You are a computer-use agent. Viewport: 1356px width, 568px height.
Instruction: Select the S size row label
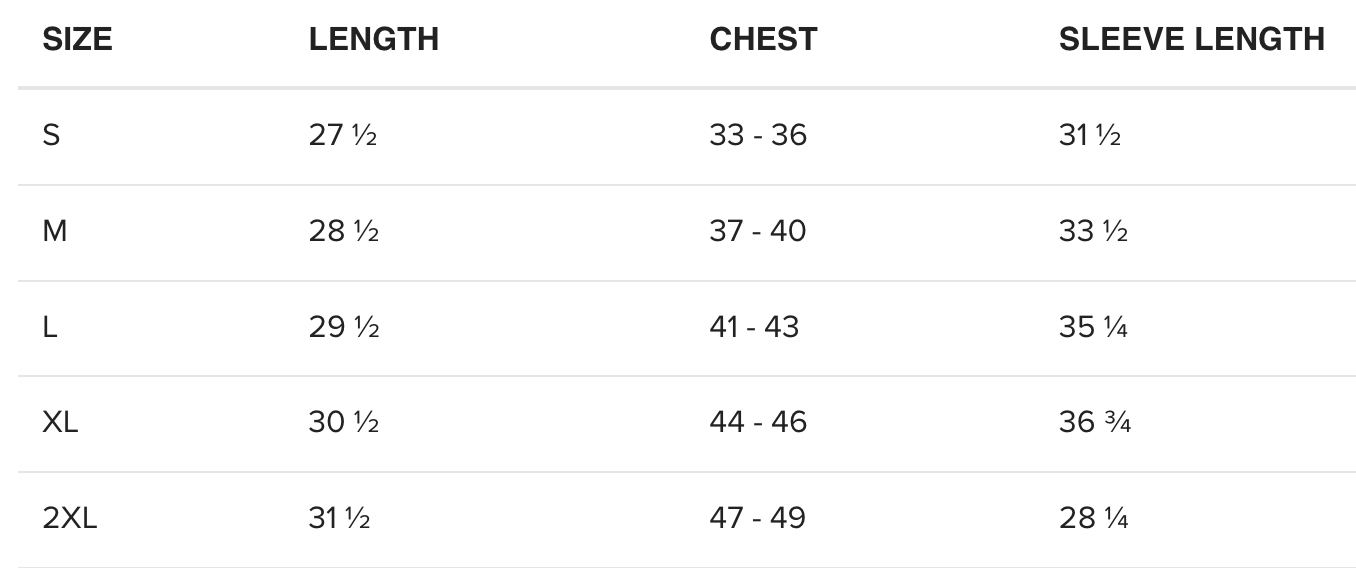click(51, 135)
